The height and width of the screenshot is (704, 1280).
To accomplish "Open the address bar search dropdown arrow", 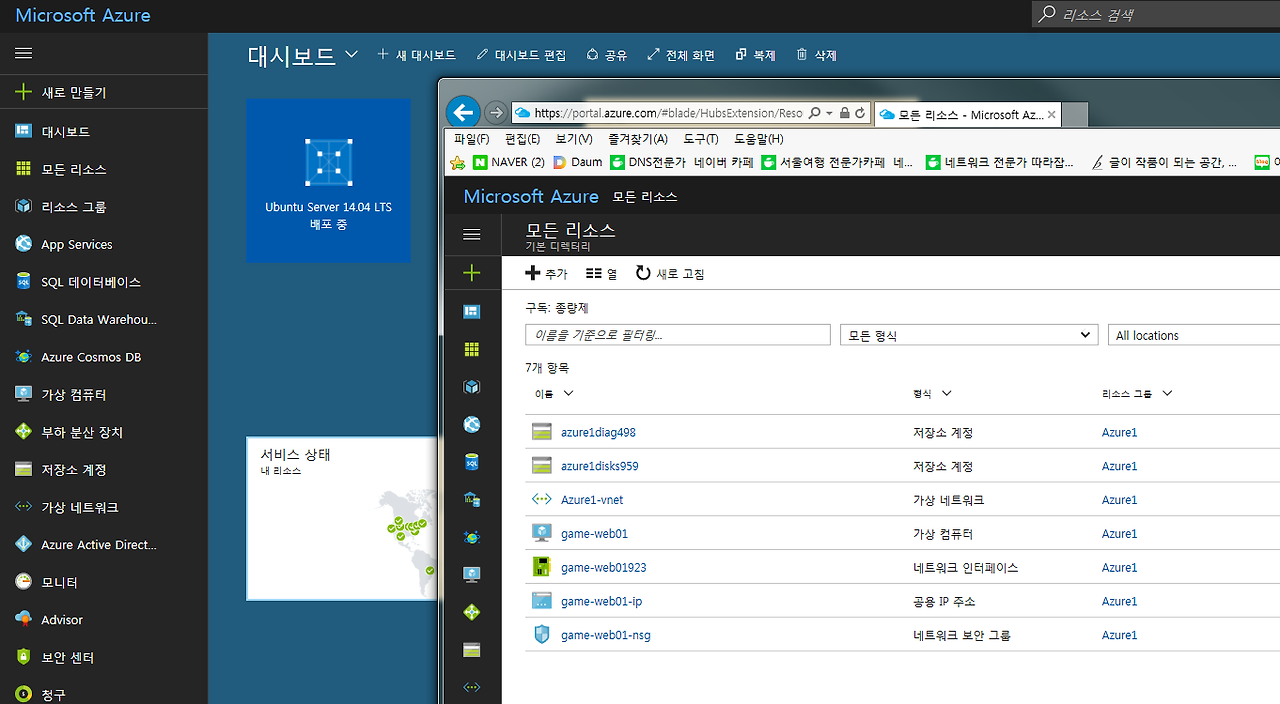I will pos(829,114).
